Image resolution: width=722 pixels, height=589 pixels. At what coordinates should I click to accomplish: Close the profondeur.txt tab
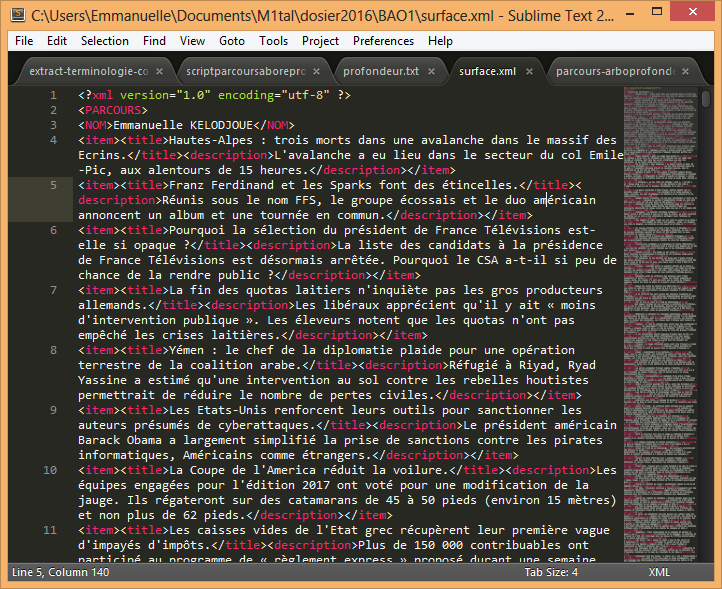coord(431,71)
